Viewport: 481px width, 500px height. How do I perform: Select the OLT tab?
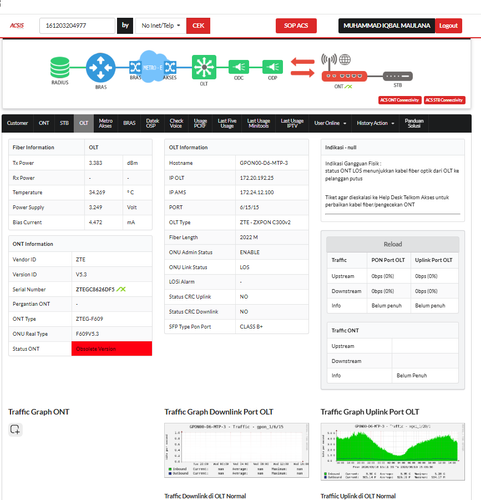coord(84,123)
